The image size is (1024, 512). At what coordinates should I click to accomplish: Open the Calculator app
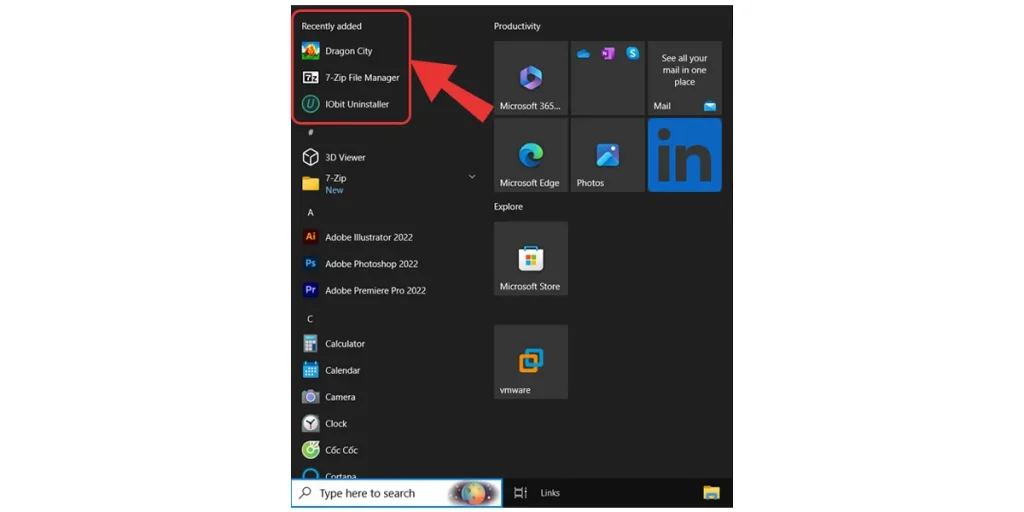(344, 344)
